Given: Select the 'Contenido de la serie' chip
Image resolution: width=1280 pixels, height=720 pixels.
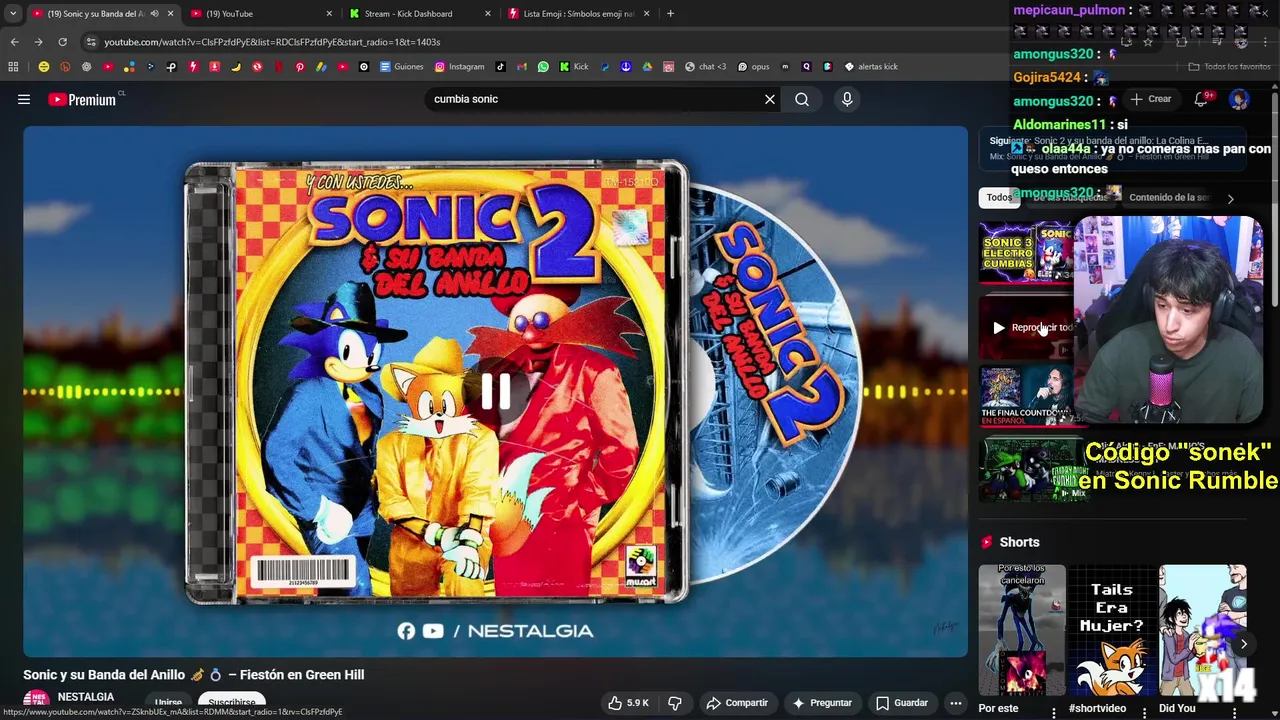Looking at the screenshot, I should (x=1169, y=198).
